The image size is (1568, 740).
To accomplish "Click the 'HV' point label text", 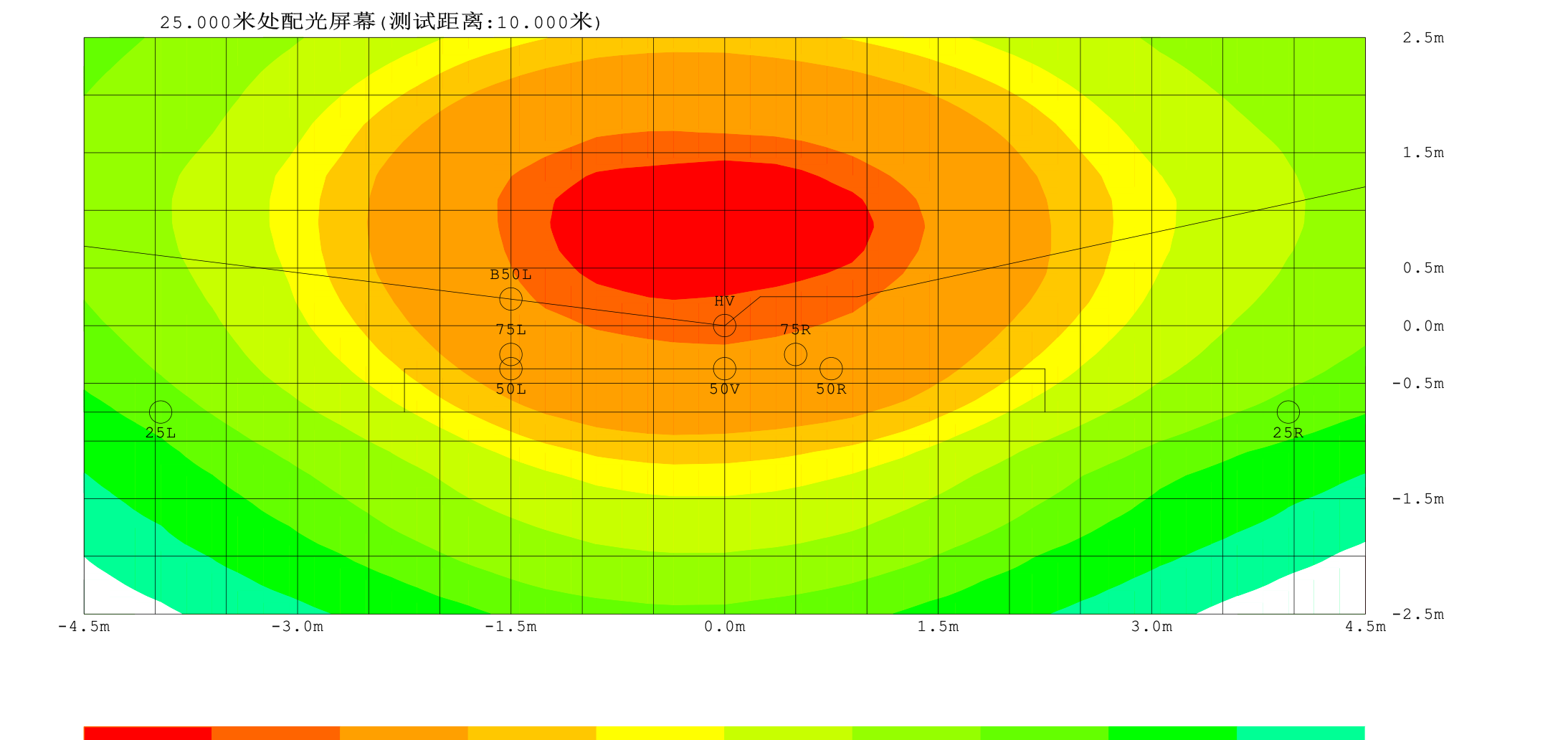I will tap(724, 302).
